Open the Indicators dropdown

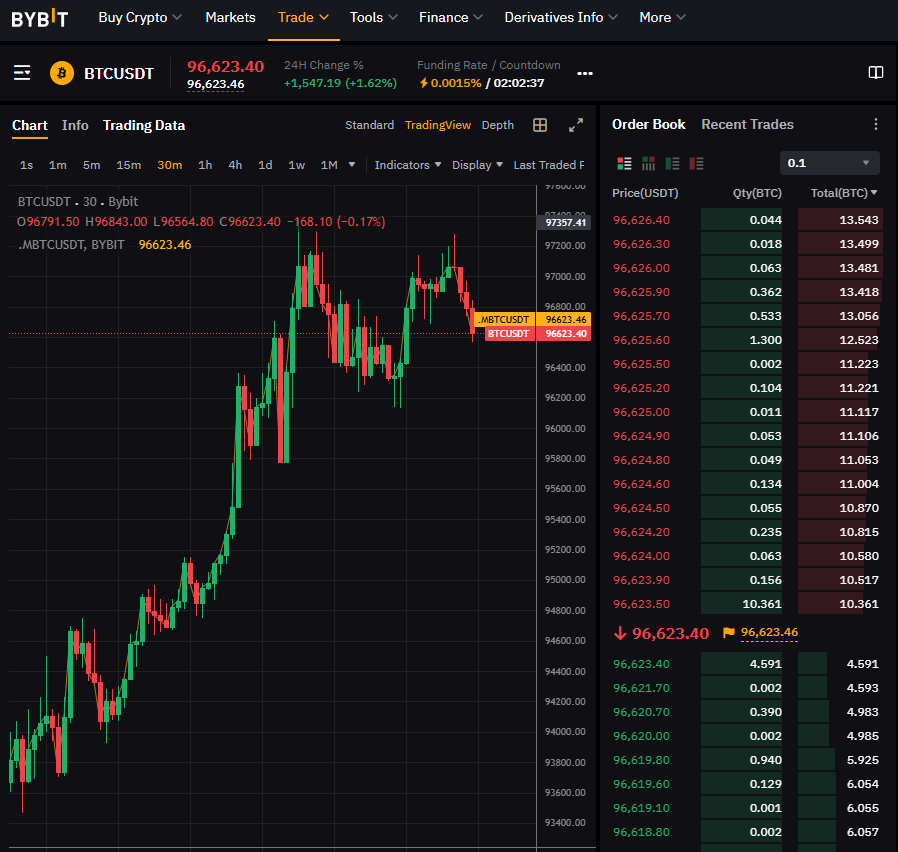coord(408,165)
